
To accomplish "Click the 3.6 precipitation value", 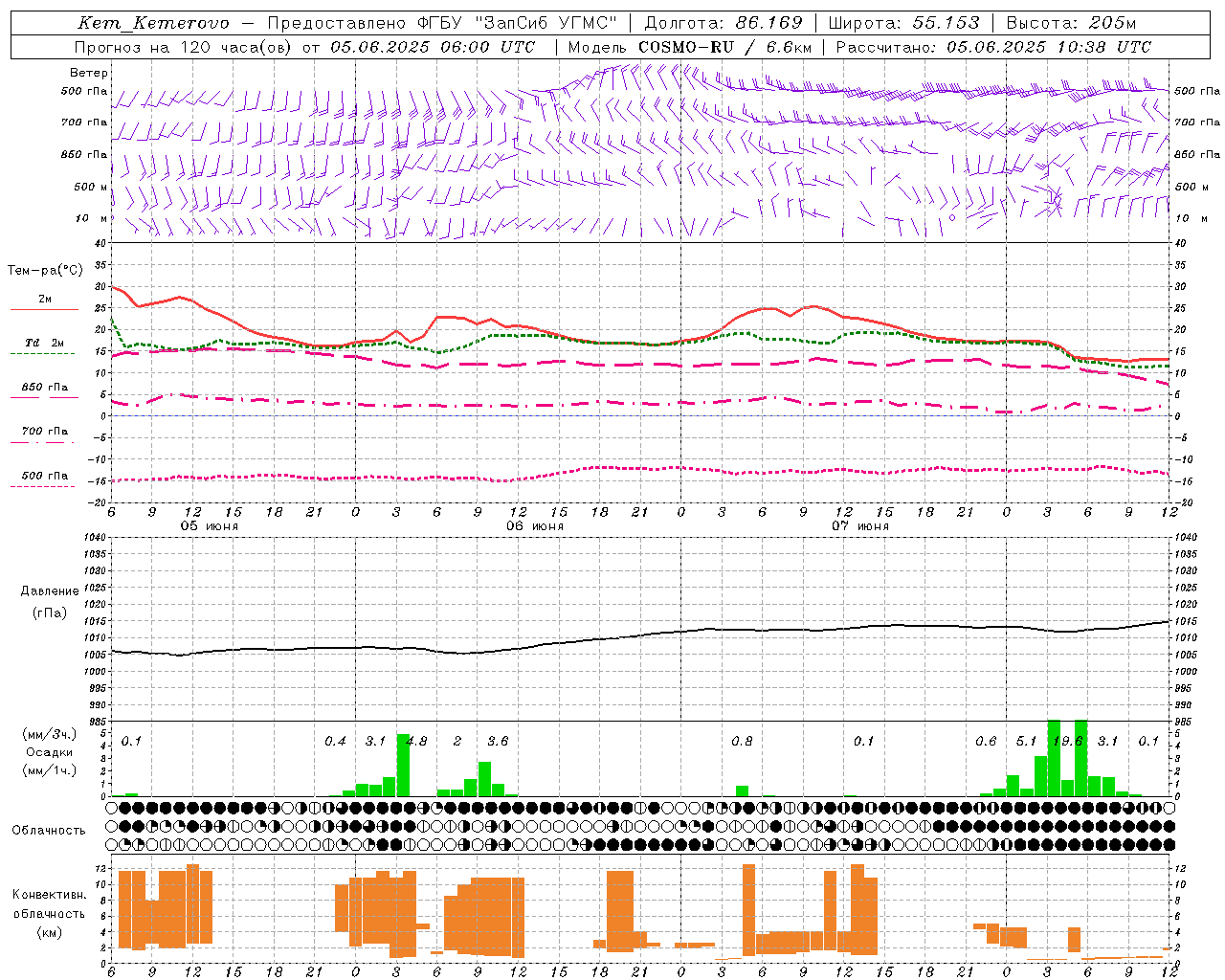I will 498,742.
